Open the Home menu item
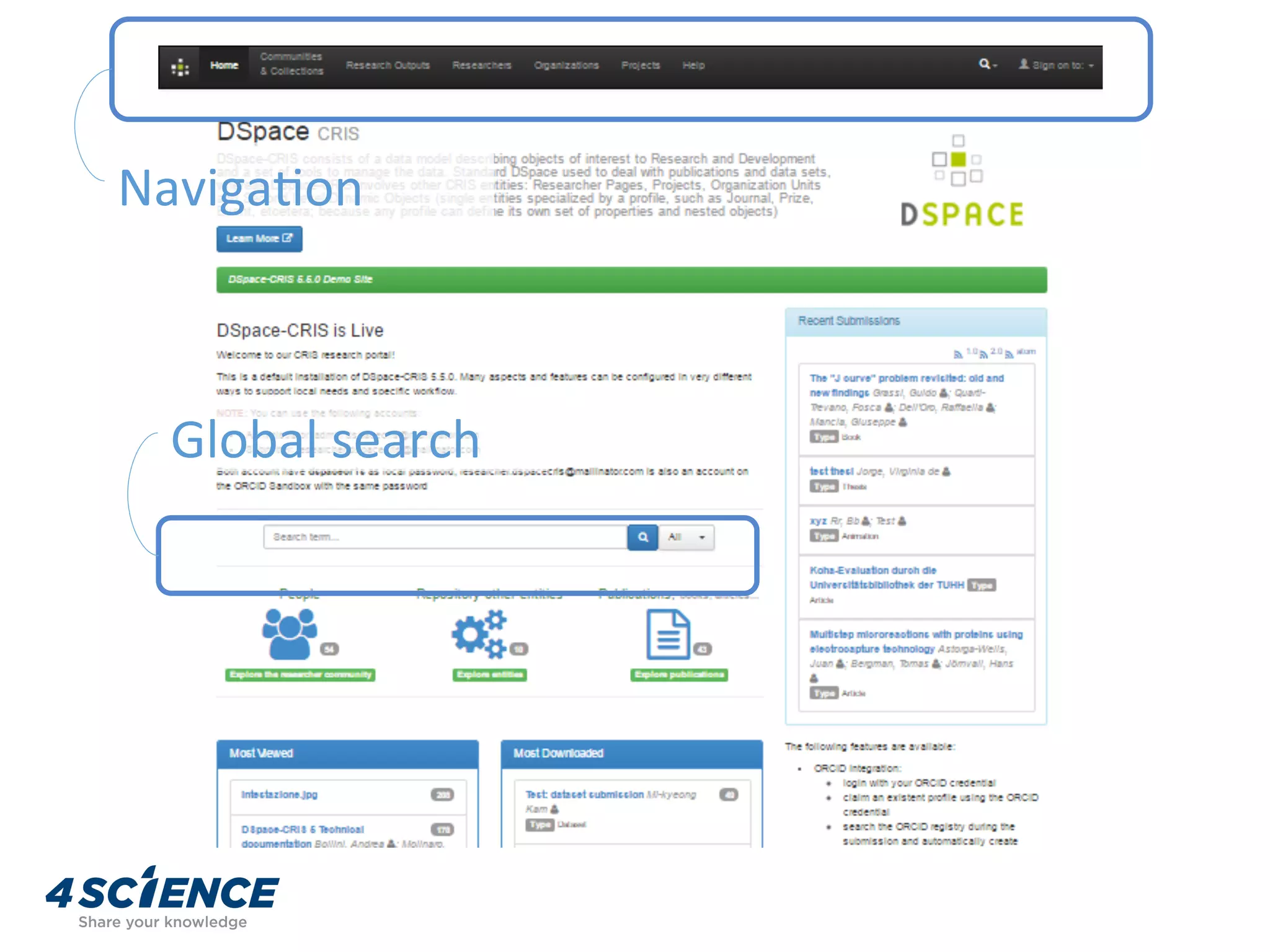The image size is (1270, 952). coord(224,65)
